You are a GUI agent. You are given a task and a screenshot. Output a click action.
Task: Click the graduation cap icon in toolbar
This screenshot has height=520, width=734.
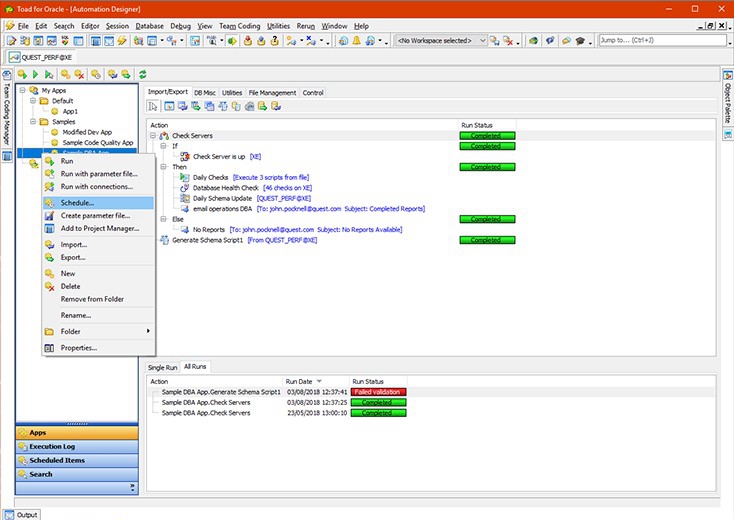(x=580, y=41)
